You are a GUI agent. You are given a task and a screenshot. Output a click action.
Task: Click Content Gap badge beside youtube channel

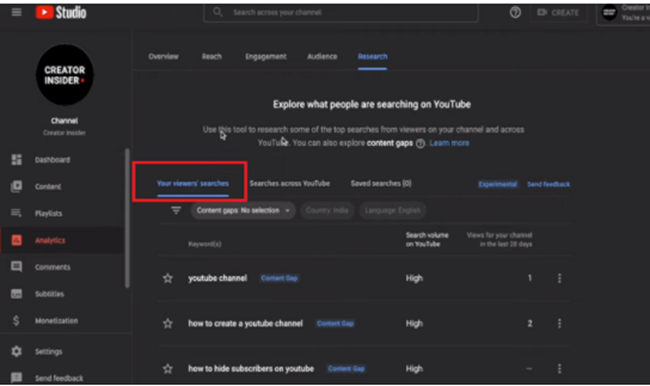(279, 278)
